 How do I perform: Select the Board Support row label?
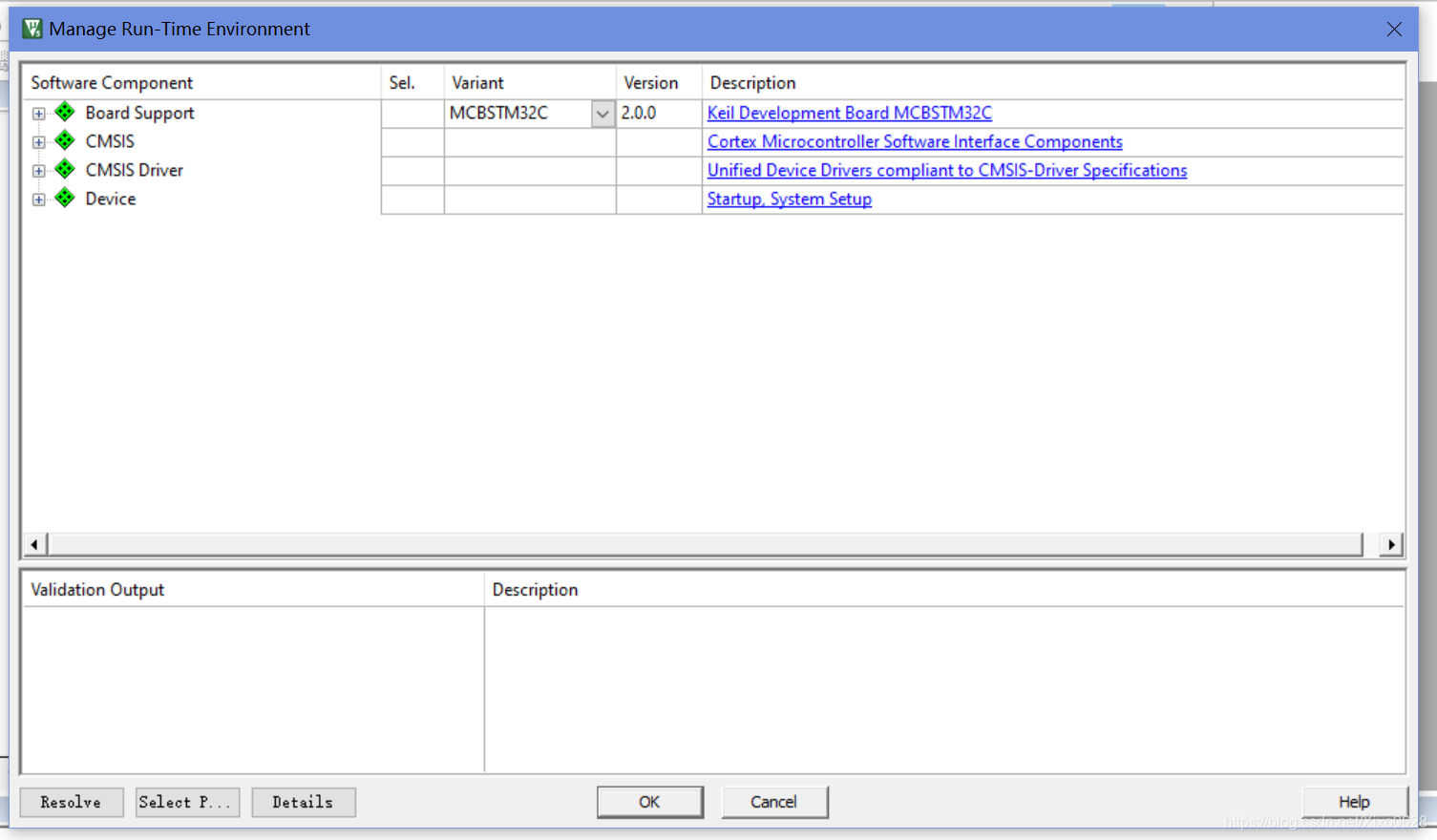pos(139,113)
